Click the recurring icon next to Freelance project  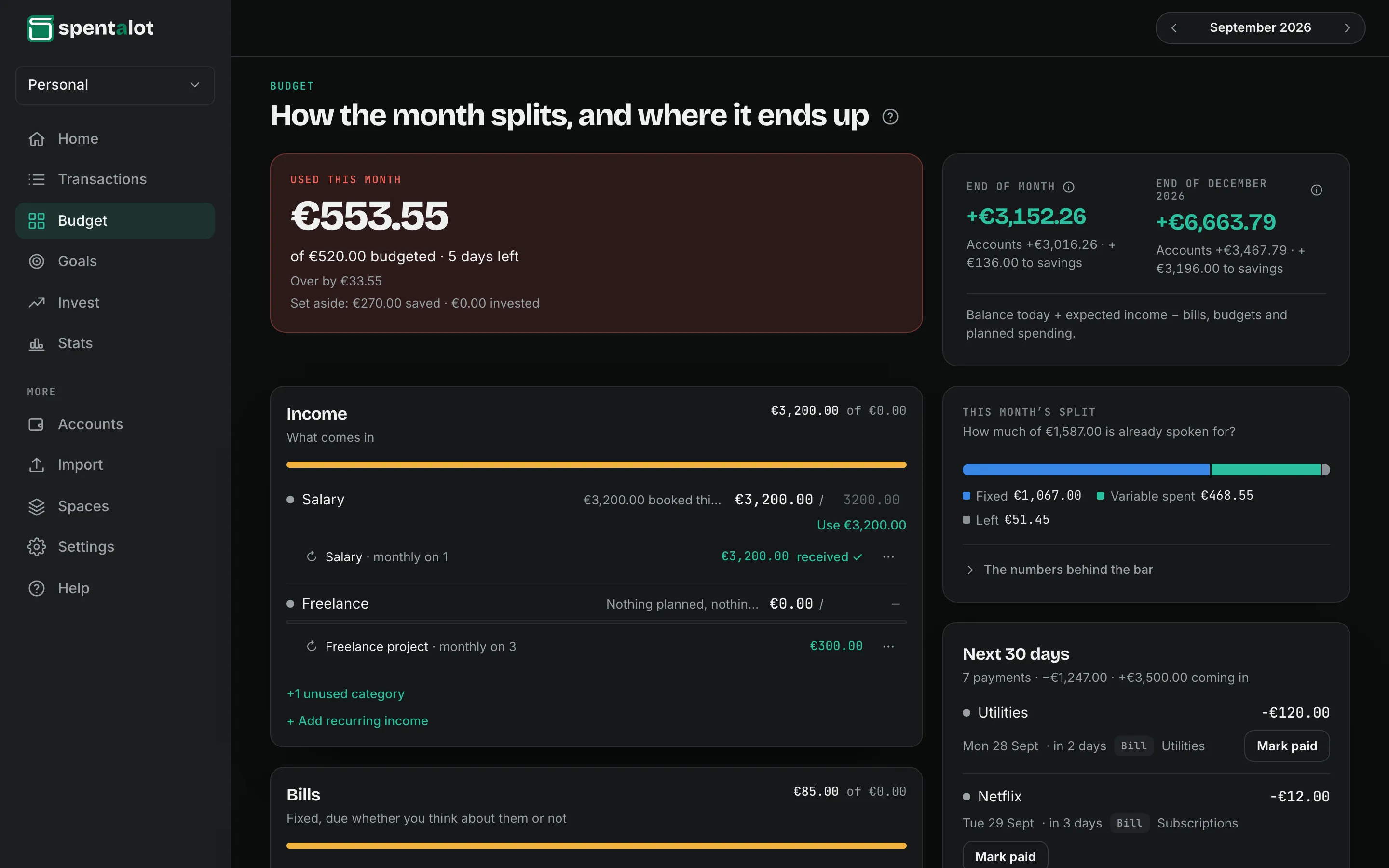pos(312,646)
